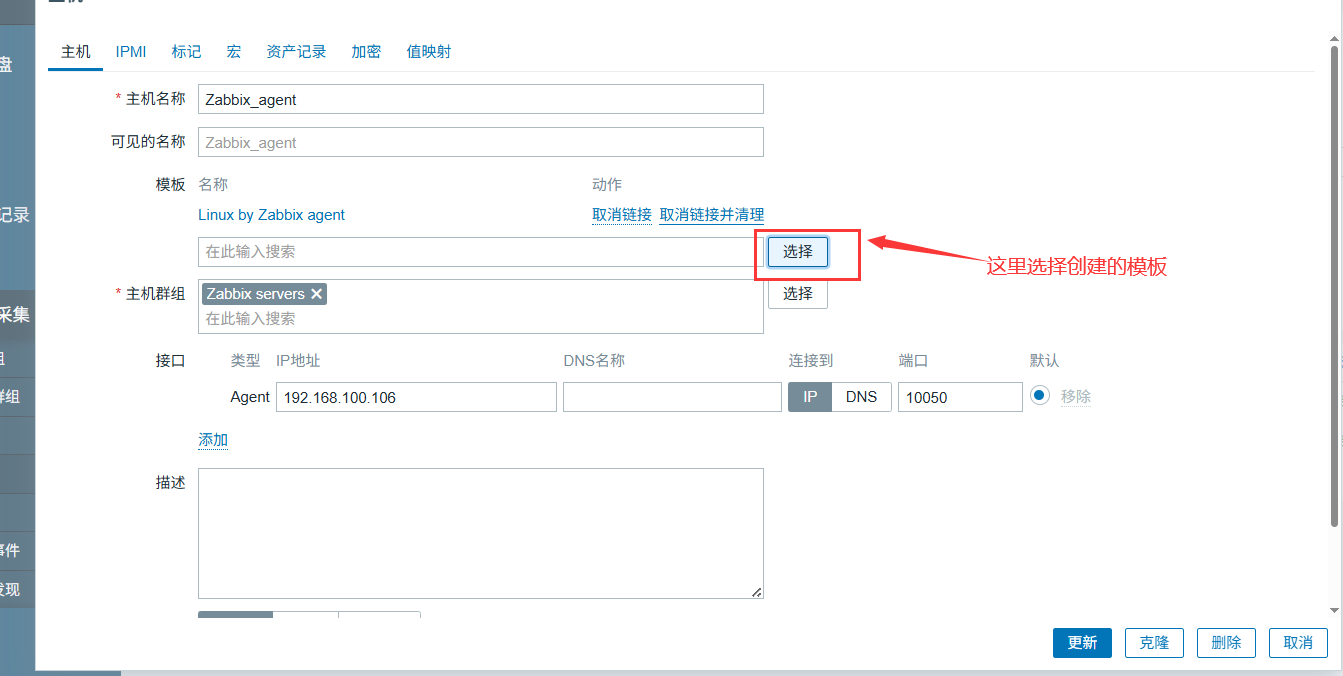Click the 删除 button
Image resolution: width=1343 pixels, height=676 pixels.
click(1226, 643)
